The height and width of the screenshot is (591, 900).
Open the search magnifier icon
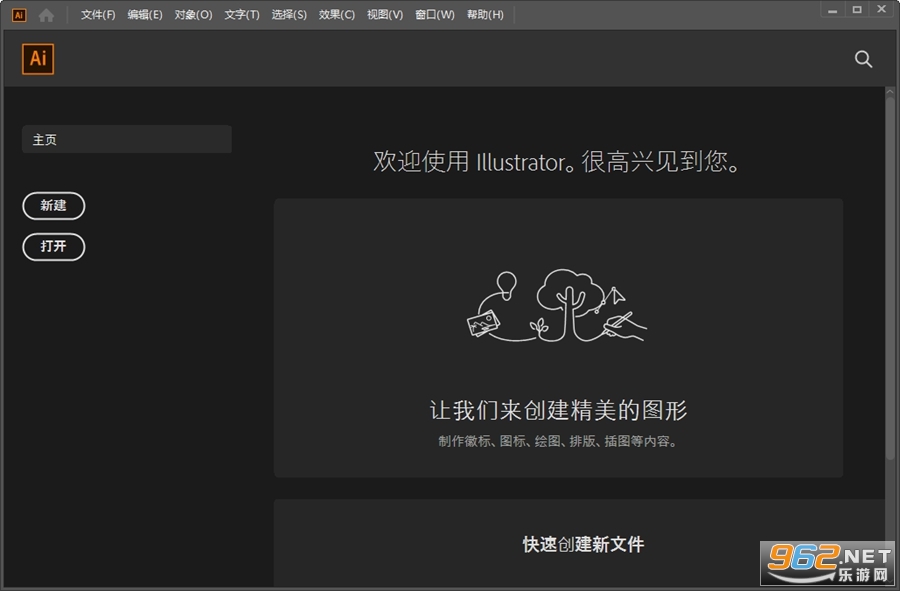pos(863,59)
